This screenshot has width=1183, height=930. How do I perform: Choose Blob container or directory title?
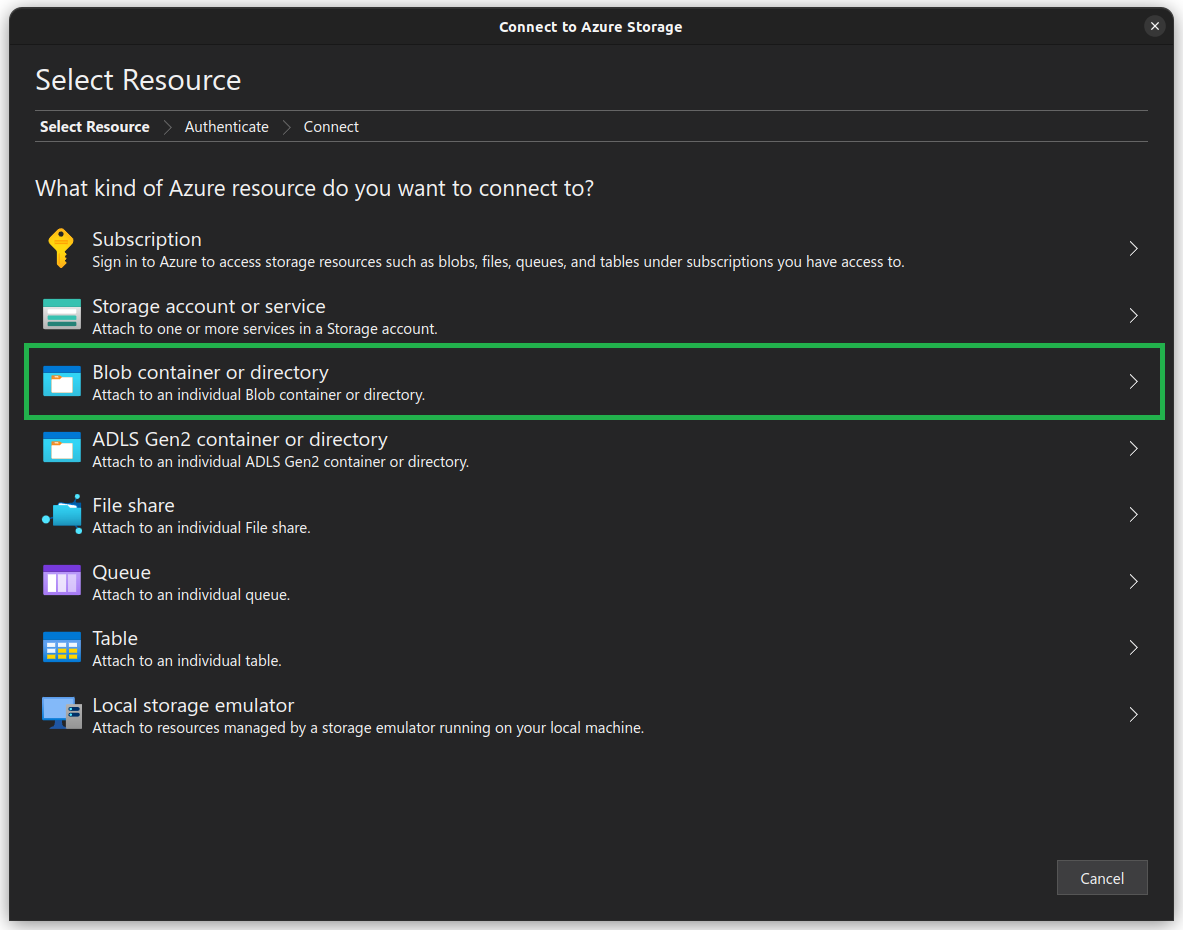coord(210,373)
